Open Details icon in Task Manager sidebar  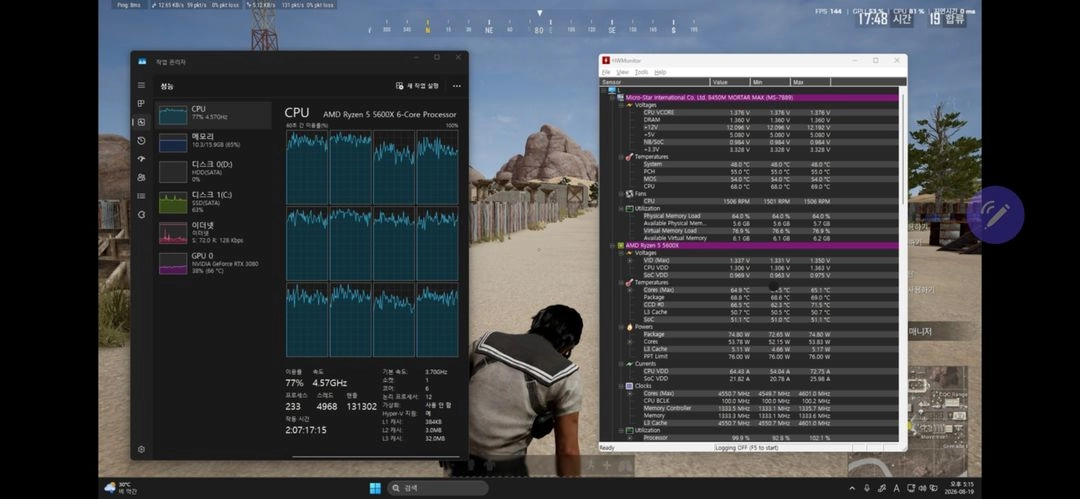point(141,196)
